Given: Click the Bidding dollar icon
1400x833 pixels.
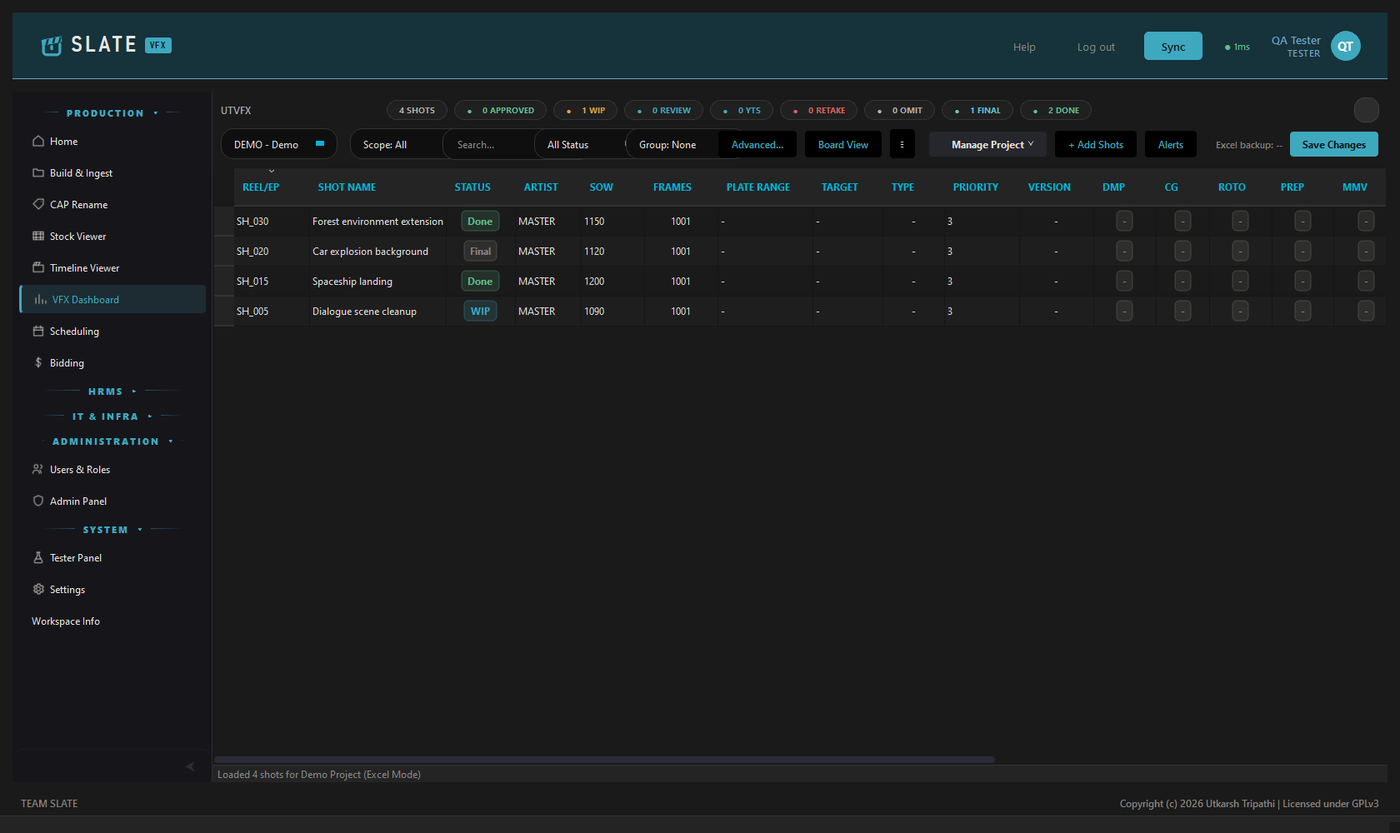Looking at the screenshot, I should coord(38,363).
